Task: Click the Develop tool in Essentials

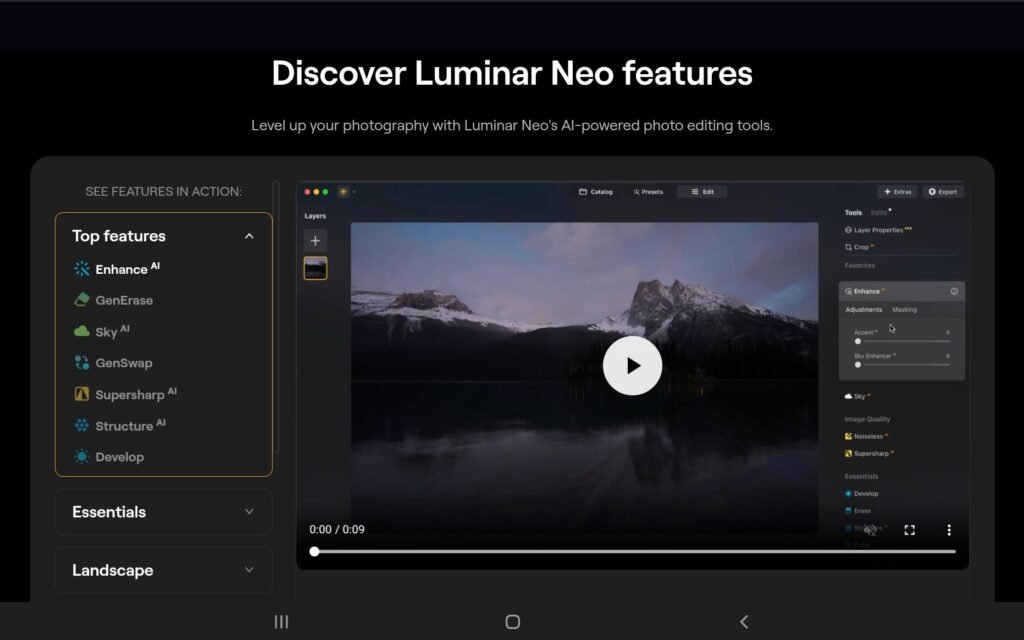Action: (x=861, y=494)
